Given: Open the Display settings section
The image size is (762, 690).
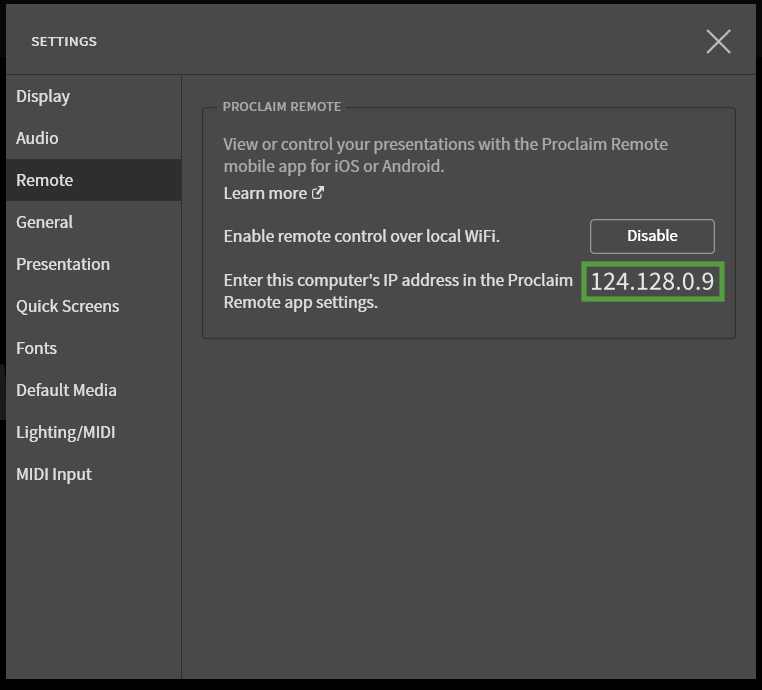Looking at the screenshot, I should point(43,96).
